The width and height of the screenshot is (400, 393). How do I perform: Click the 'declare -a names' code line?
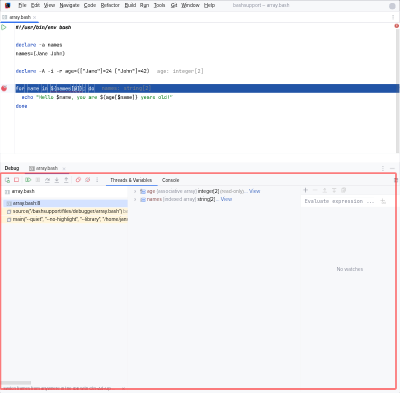[39, 45]
